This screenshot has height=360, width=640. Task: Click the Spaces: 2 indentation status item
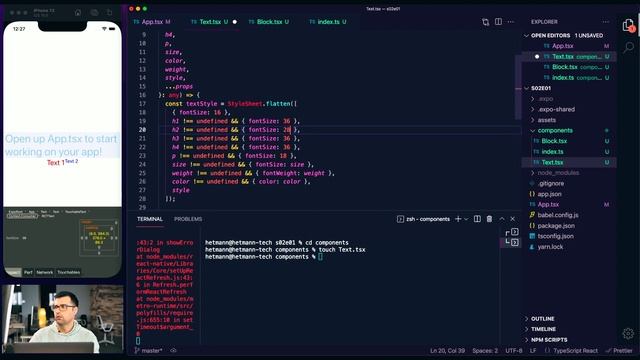click(x=485, y=351)
